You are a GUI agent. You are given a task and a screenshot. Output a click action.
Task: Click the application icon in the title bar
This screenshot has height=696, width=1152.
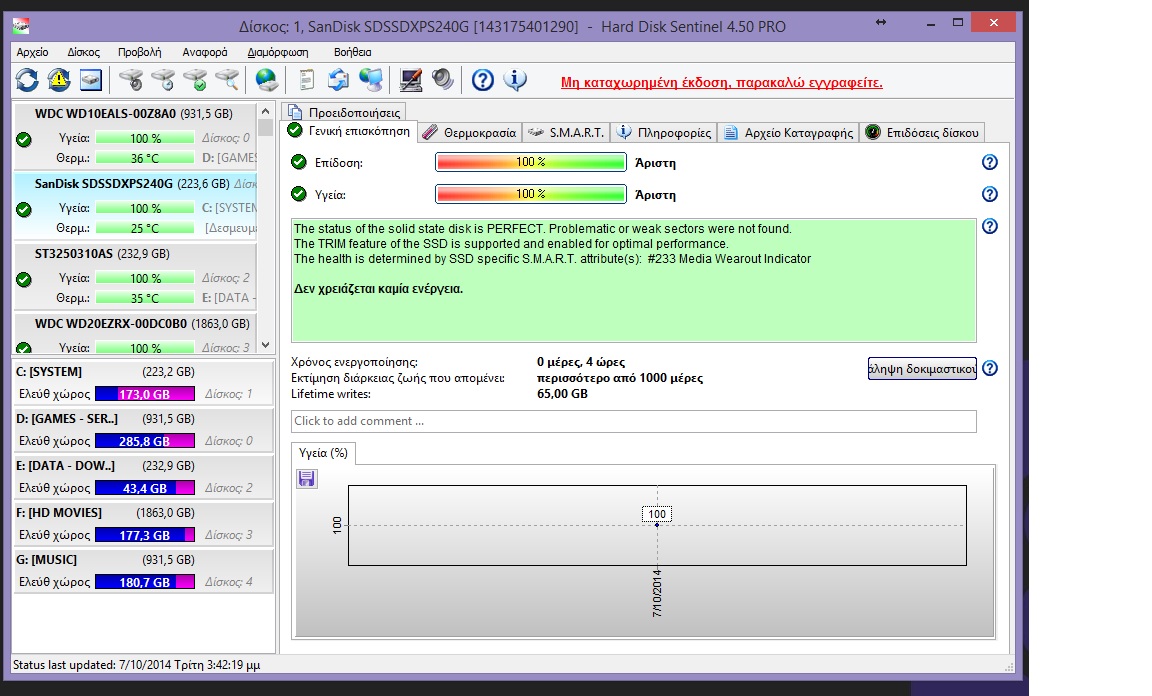click(21, 26)
